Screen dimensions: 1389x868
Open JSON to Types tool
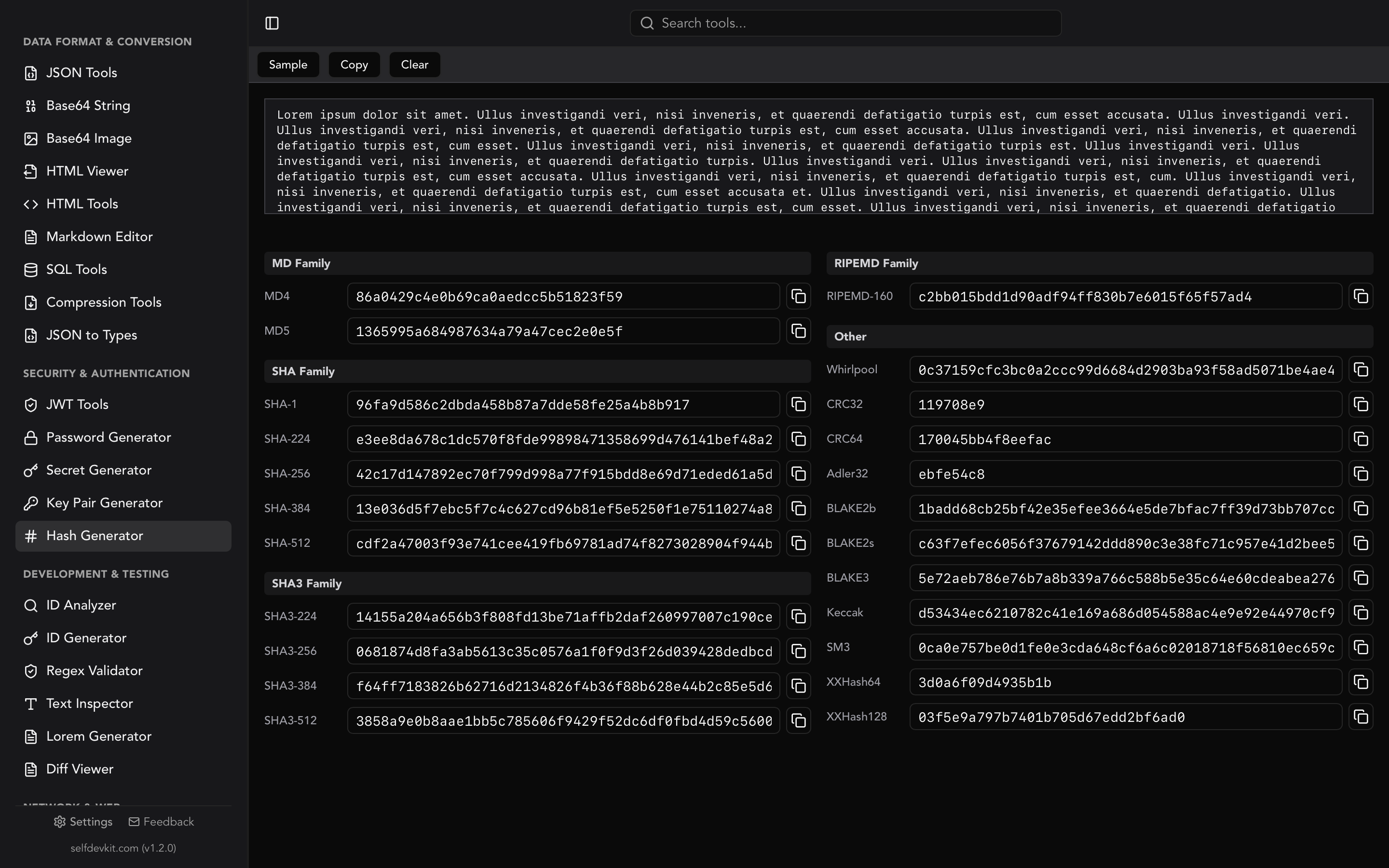coord(123,335)
